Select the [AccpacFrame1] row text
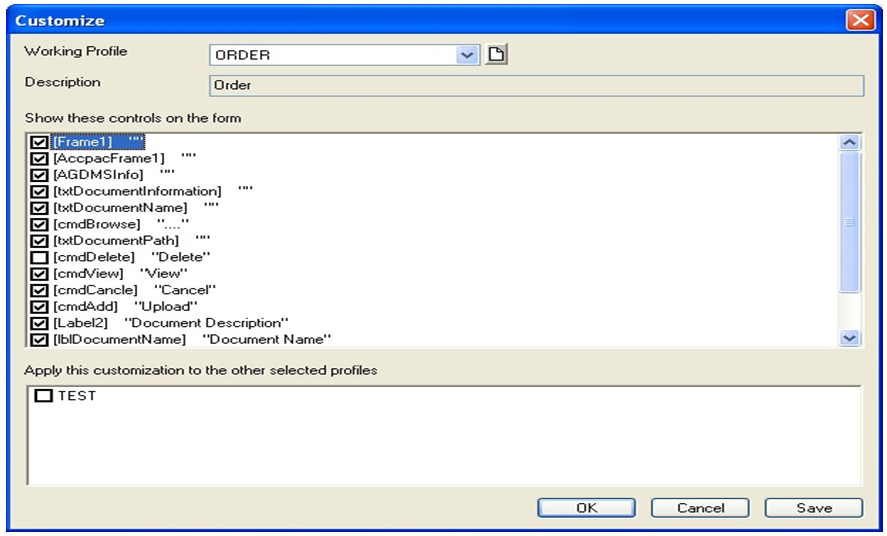 point(124,158)
